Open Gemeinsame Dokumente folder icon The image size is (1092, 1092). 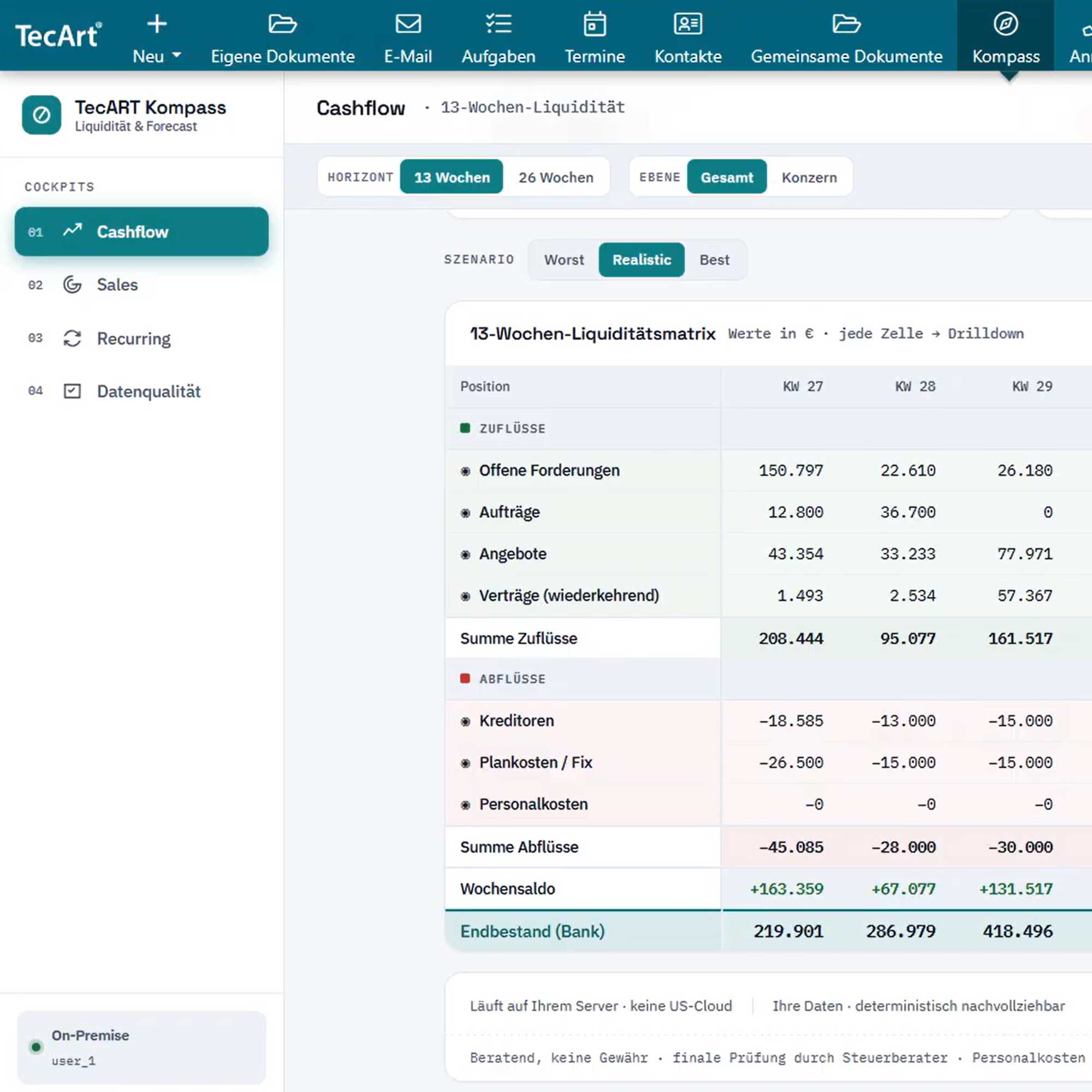click(x=846, y=23)
